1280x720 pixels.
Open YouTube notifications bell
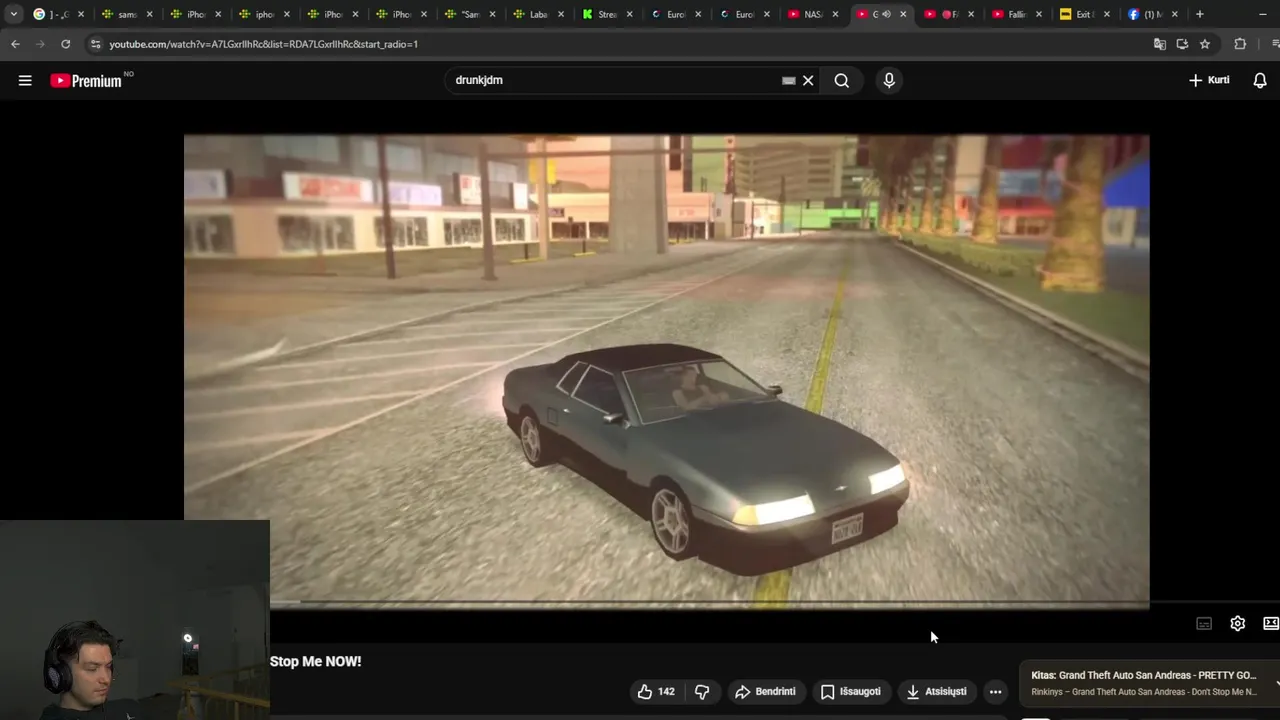tap(1260, 80)
